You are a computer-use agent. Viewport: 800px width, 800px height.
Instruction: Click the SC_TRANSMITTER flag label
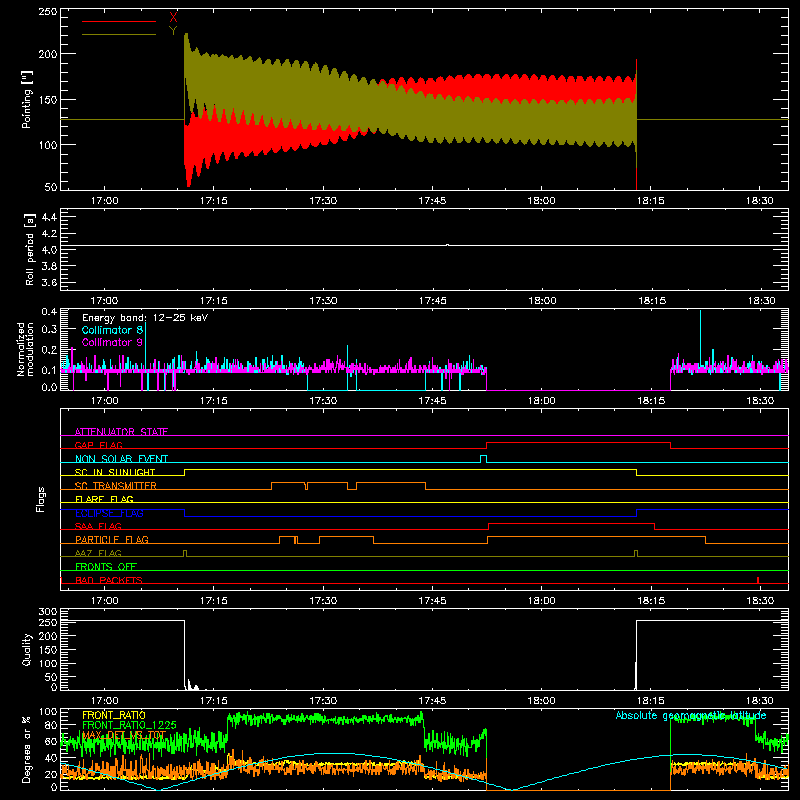coord(116,486)
